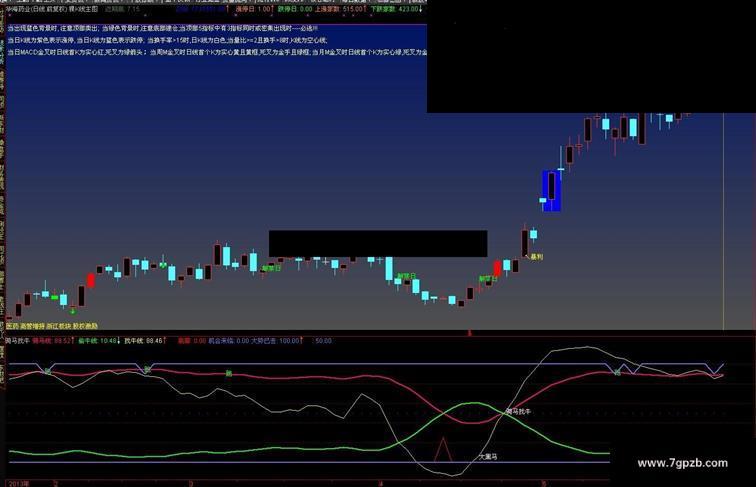Click the 暴利 signal label
756x487 pixels.
point(536,257)
